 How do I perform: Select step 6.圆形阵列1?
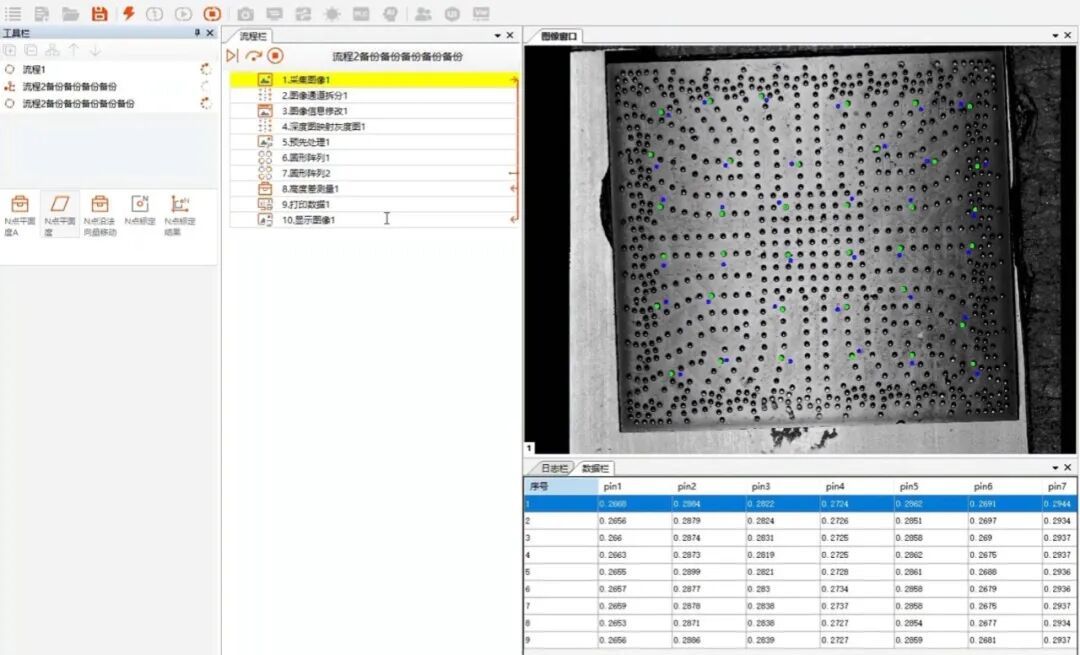click(x=374, y=158)
